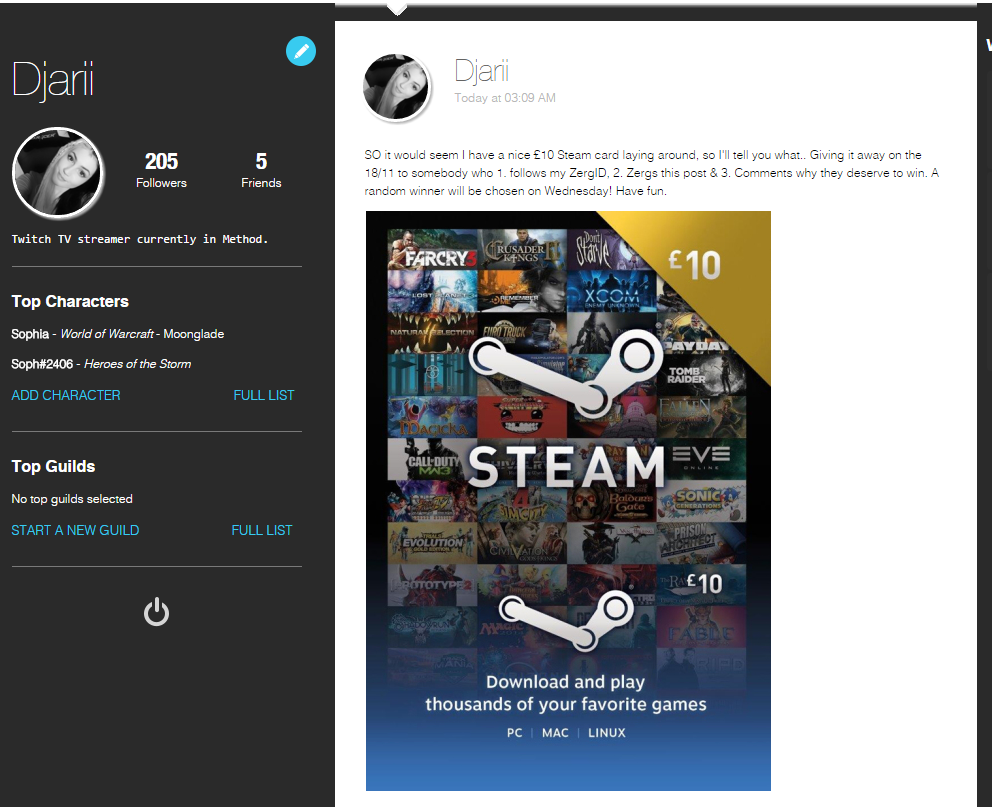Select character Sophia - World of Warcraft - Moonglade

[x=118, y=334]
